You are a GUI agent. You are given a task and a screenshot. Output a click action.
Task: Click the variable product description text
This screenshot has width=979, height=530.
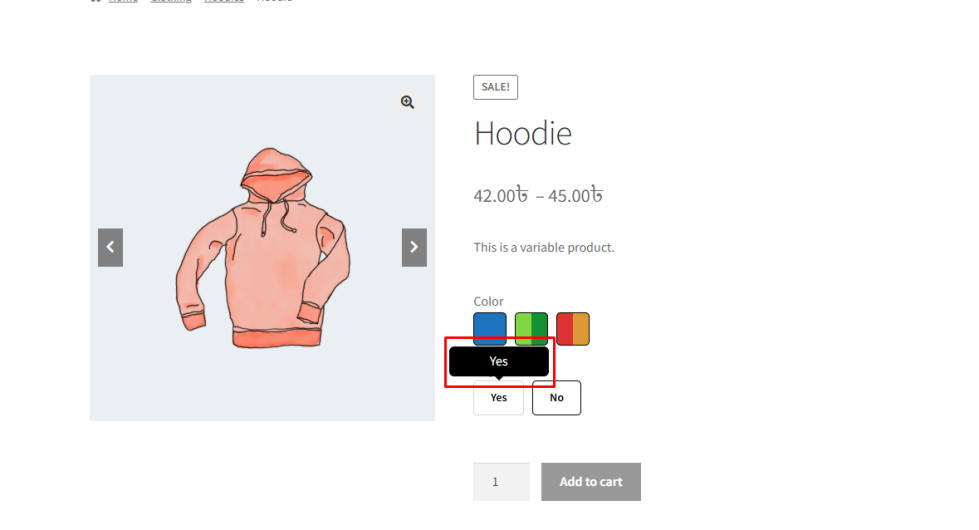point(544,247)
